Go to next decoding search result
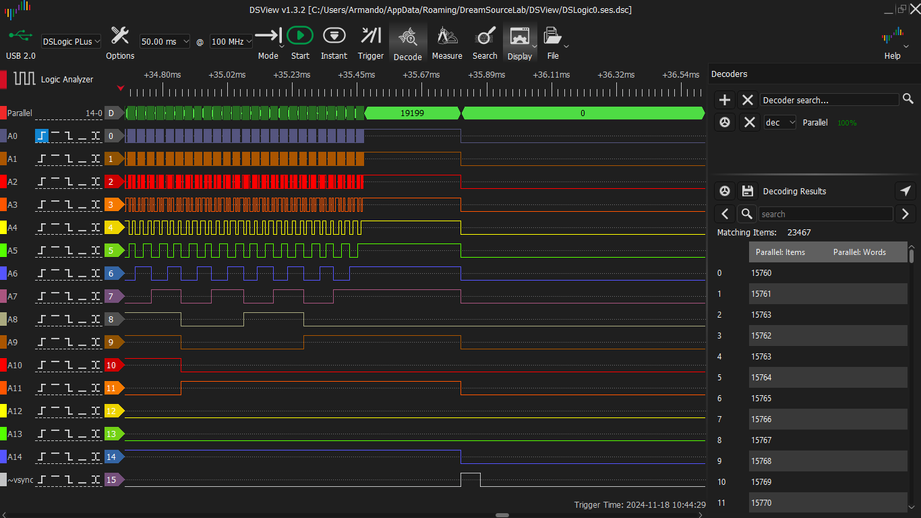The height and width of the screenshot is (518, 921). pyautogui.click(x=905, y=214)
